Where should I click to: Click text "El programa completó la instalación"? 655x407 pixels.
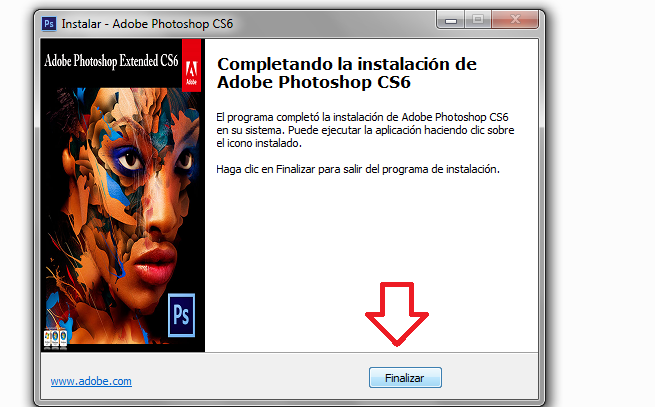point(300,117)
